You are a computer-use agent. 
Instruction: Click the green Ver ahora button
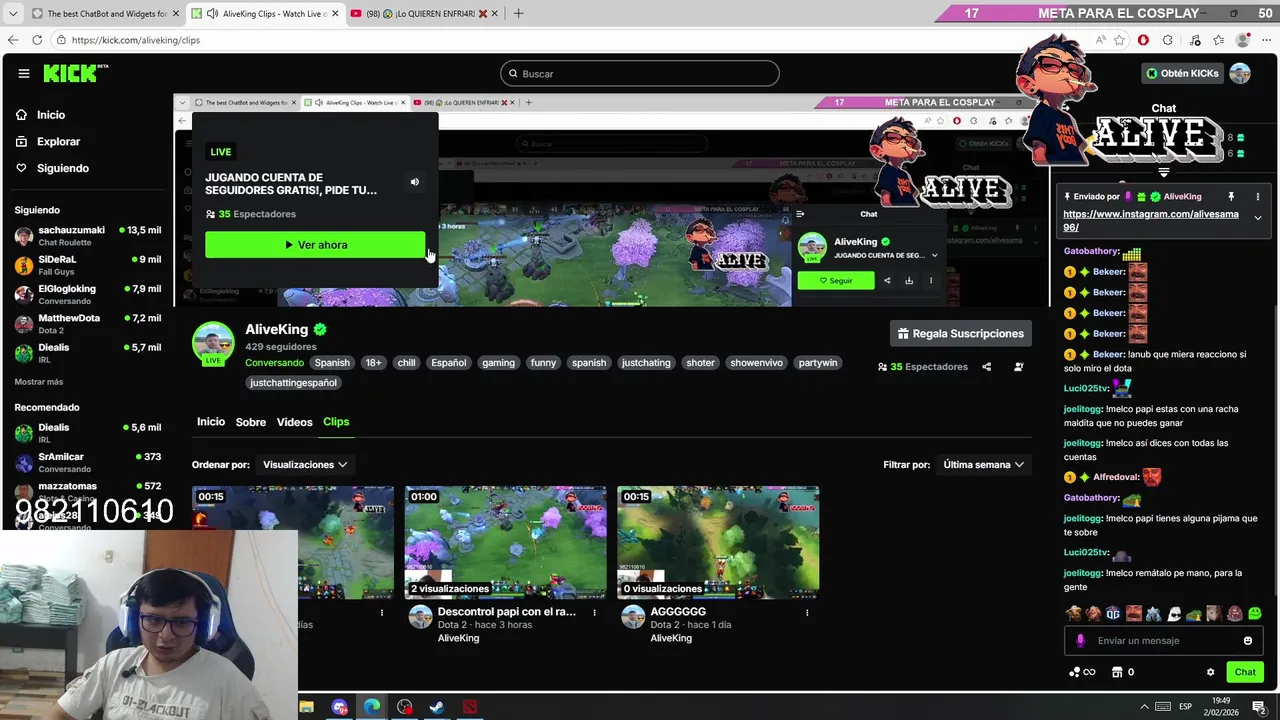(x=315, y=245)
